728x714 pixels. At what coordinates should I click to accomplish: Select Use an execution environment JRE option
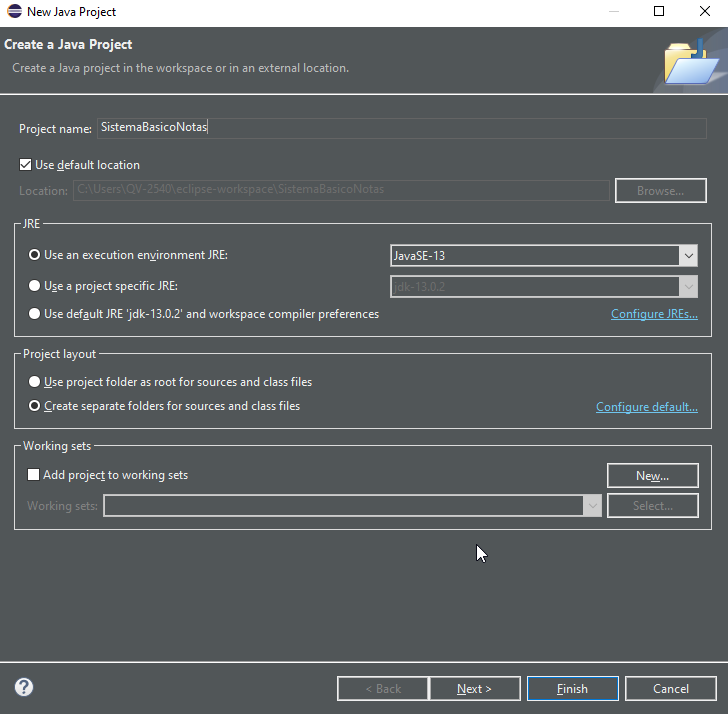35,255
